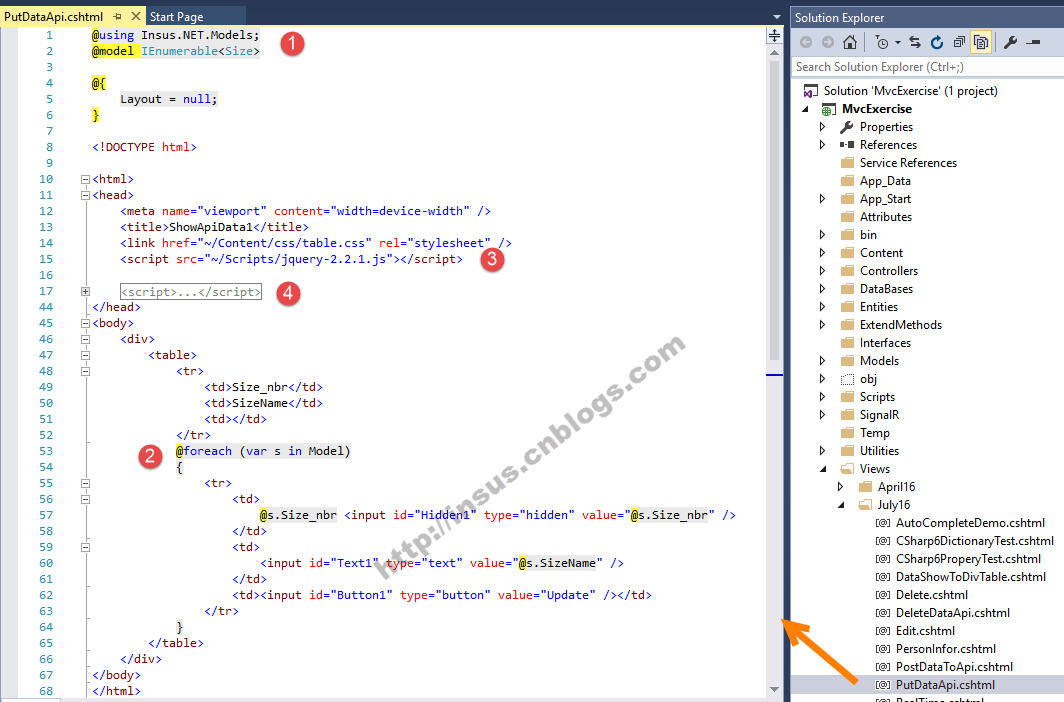
Task: Select the Attributes folder
Action: click(x=886, y=217)
